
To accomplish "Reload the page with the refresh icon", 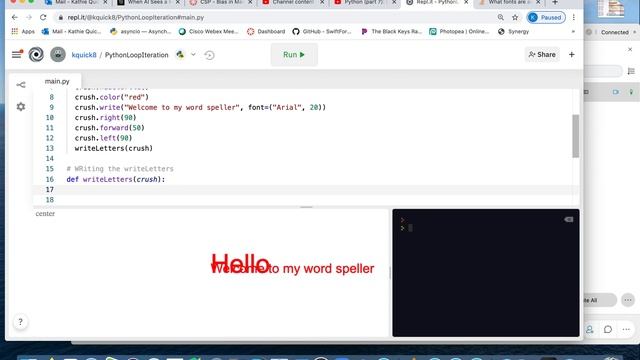I will (43, 17).
